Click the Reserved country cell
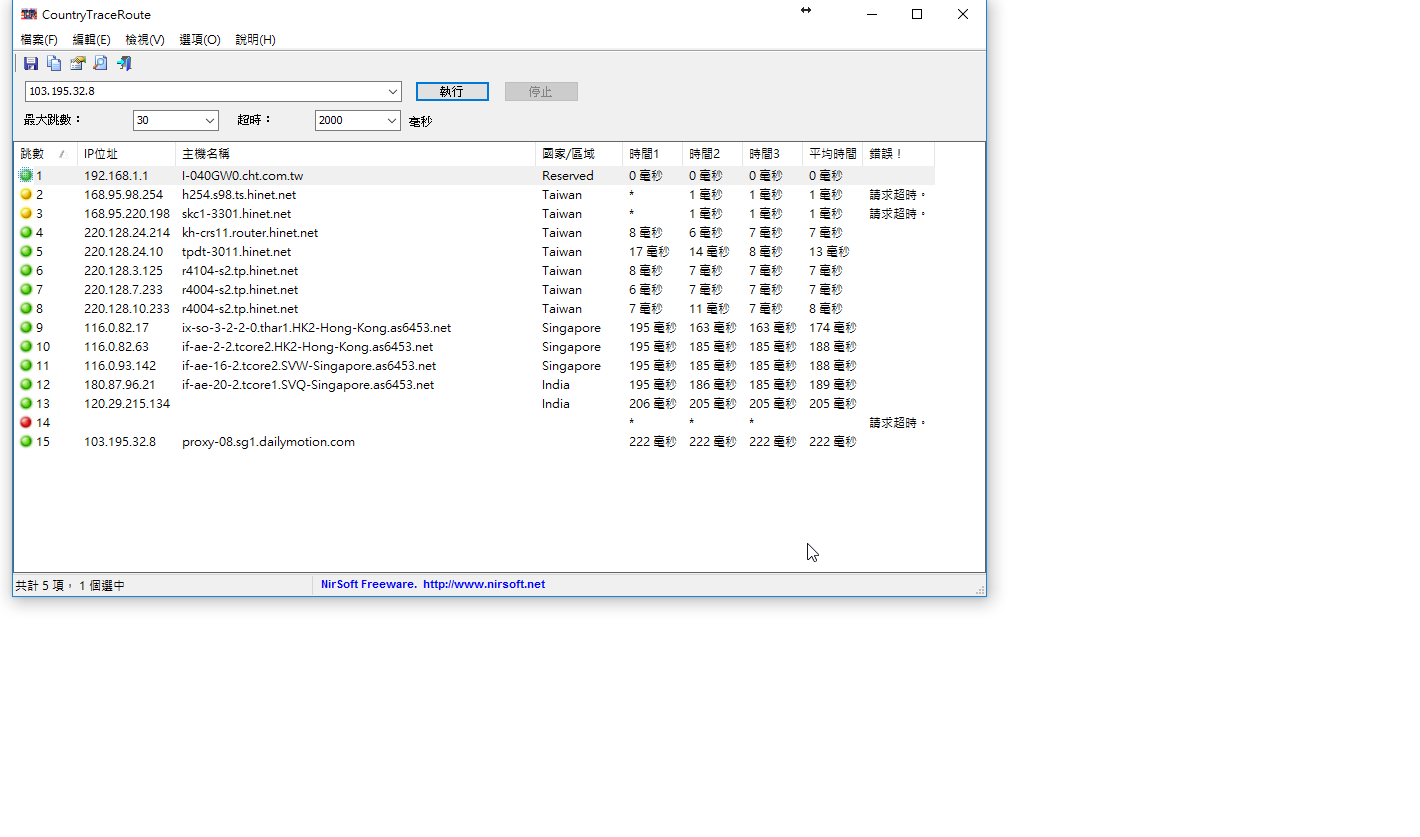 click(x=568, y=176)
